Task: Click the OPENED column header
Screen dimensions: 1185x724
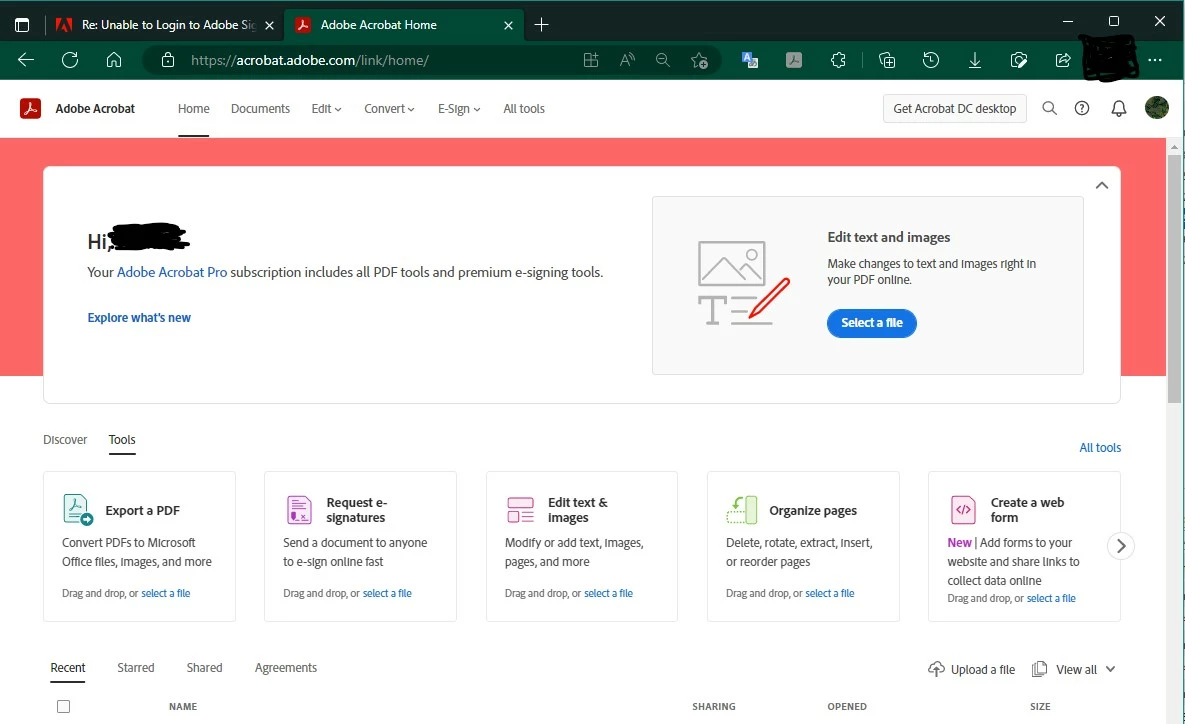Action: pyautogui.click(x=846, y=707)
